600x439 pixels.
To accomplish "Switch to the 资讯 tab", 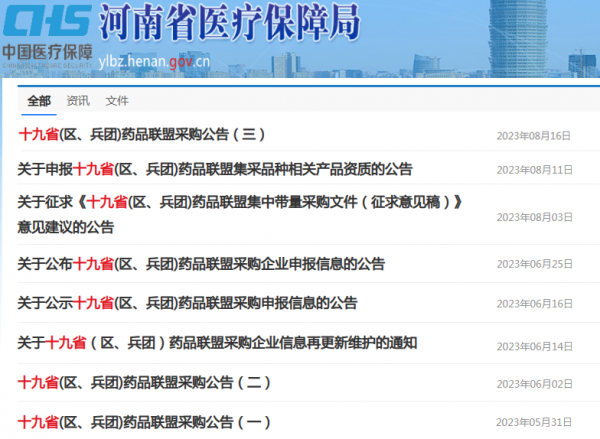I will (x=78, y=101).
